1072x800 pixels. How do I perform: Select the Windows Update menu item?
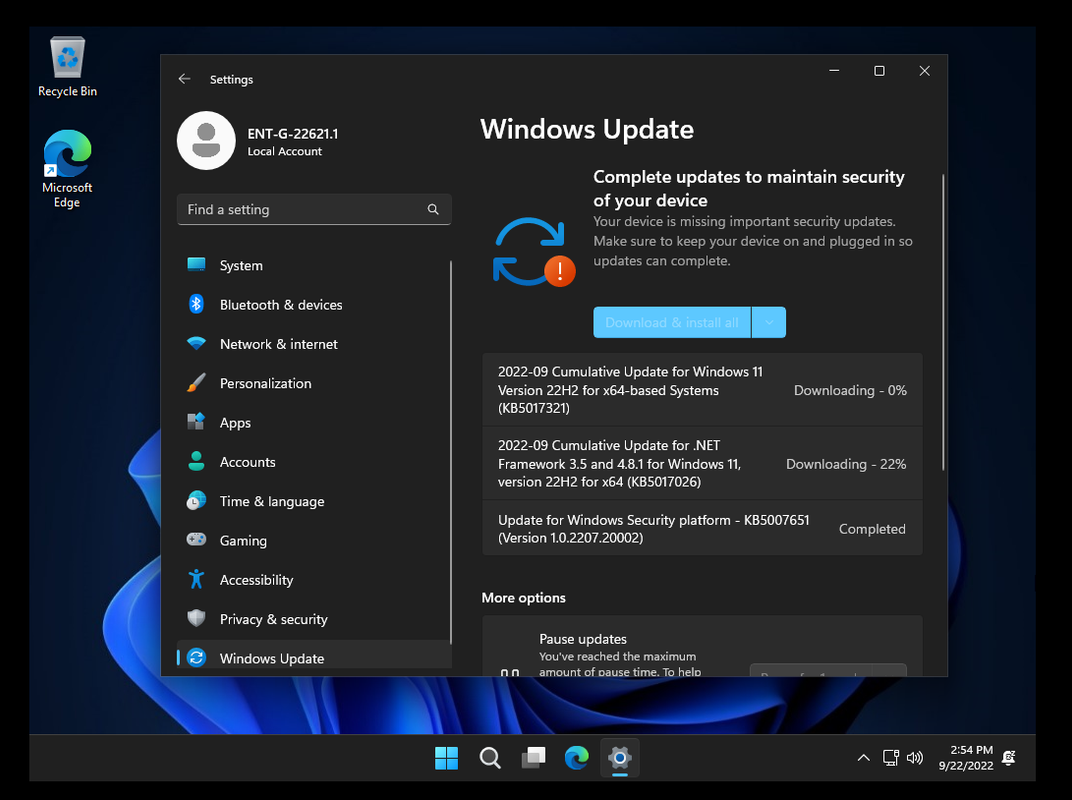pos(314,658)
